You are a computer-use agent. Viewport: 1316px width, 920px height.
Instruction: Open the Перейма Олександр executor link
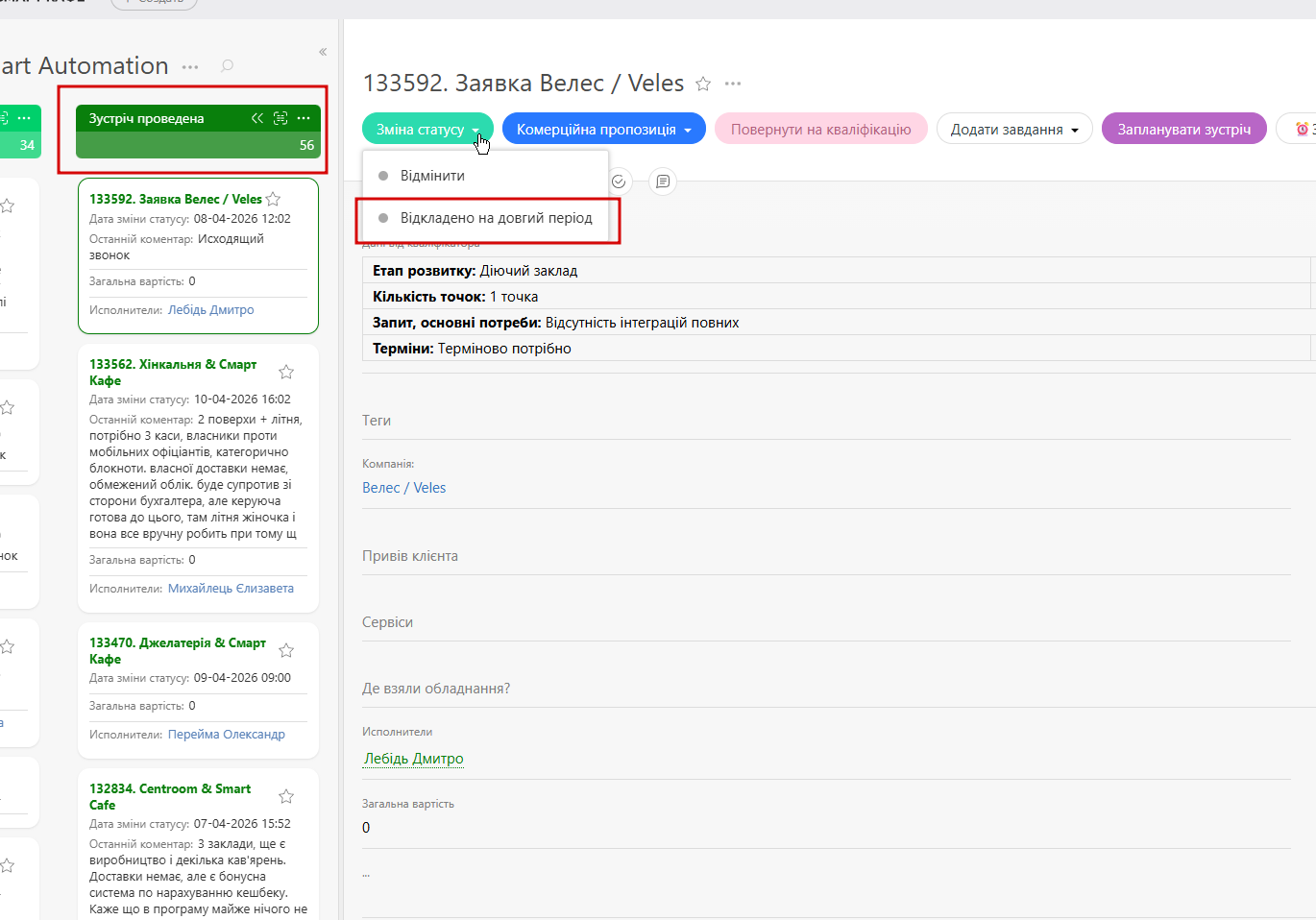tap(227, 735)
